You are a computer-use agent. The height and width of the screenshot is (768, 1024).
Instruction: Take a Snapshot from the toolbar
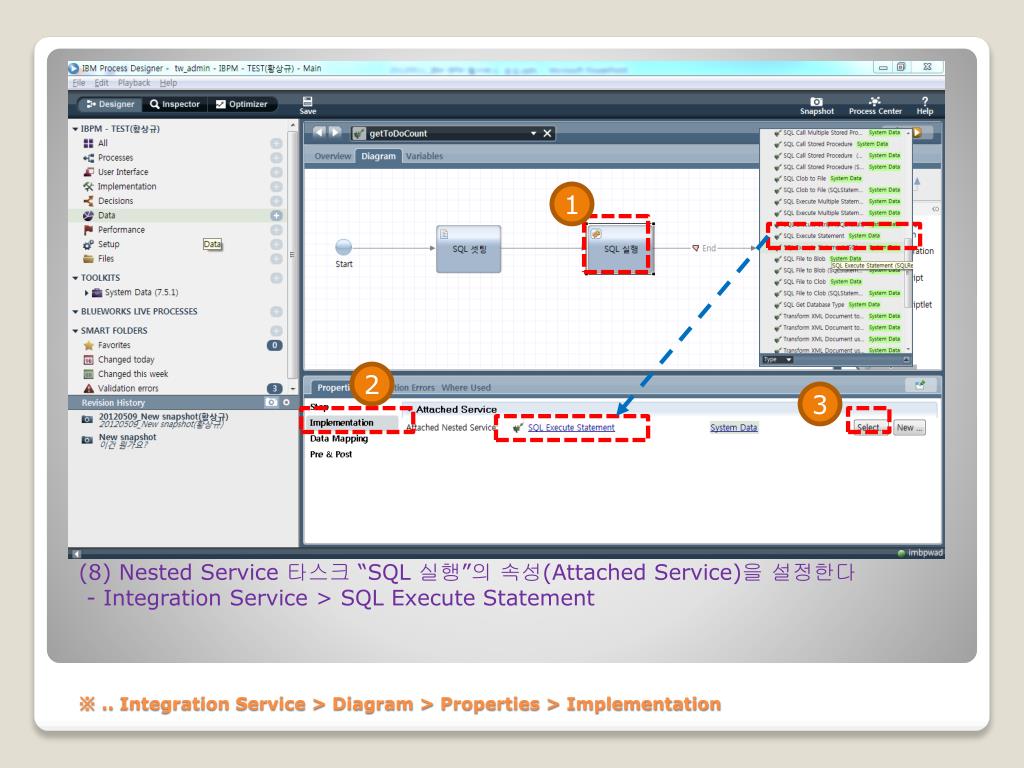coord(816,106)
